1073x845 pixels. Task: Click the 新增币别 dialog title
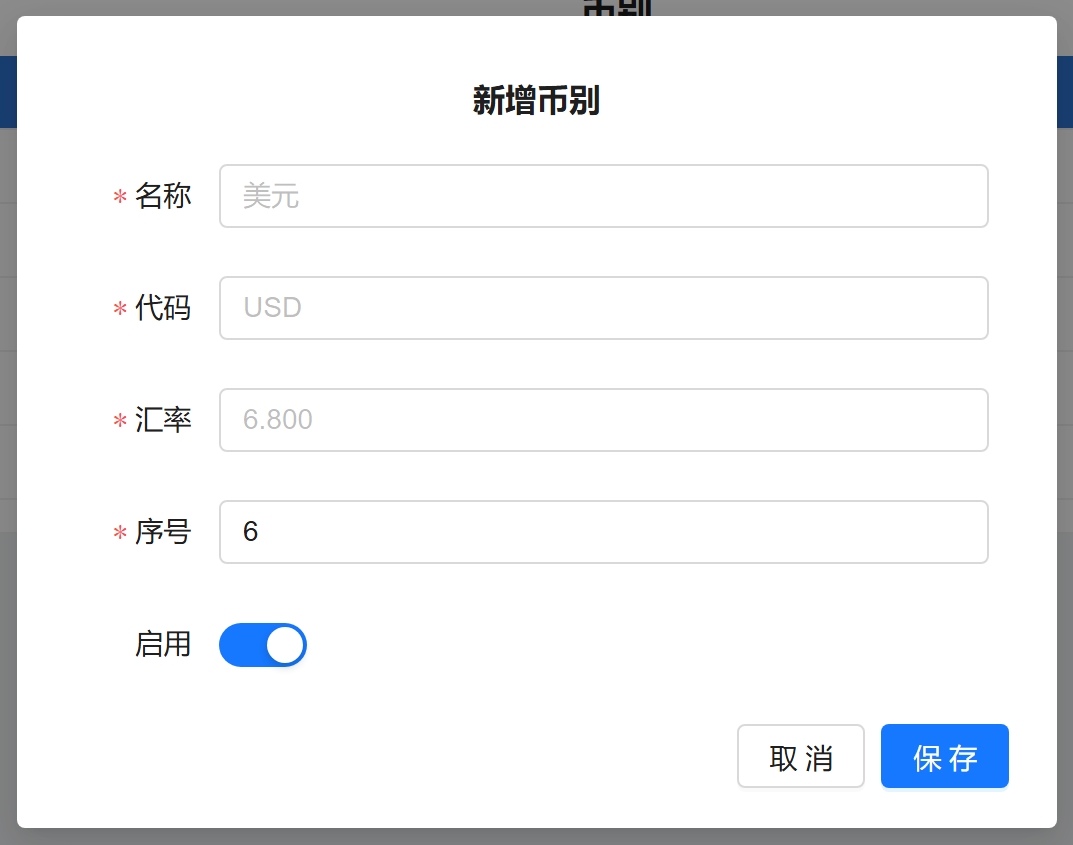coord(536,101)
